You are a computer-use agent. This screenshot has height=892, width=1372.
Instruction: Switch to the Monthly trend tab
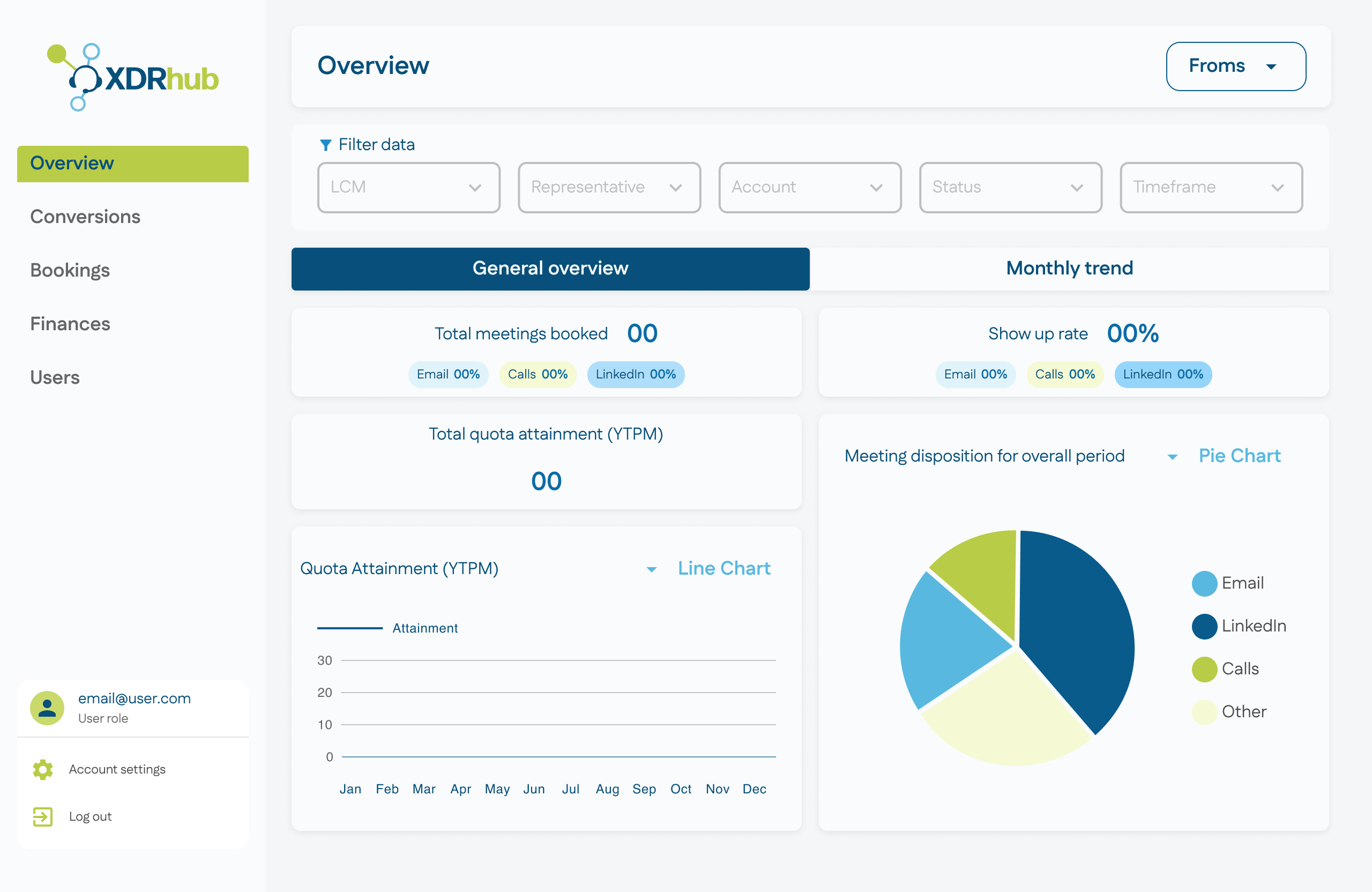(x=1069, y=269)
